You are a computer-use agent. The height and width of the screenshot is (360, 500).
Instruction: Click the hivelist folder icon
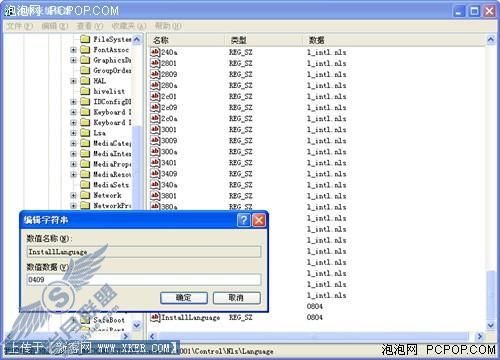pyautogui.click(x=85, y=91)
